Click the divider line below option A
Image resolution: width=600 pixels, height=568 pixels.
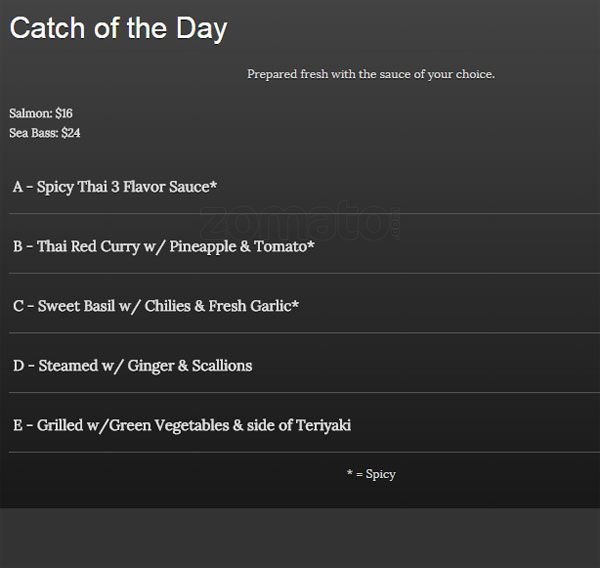(300, 213)
